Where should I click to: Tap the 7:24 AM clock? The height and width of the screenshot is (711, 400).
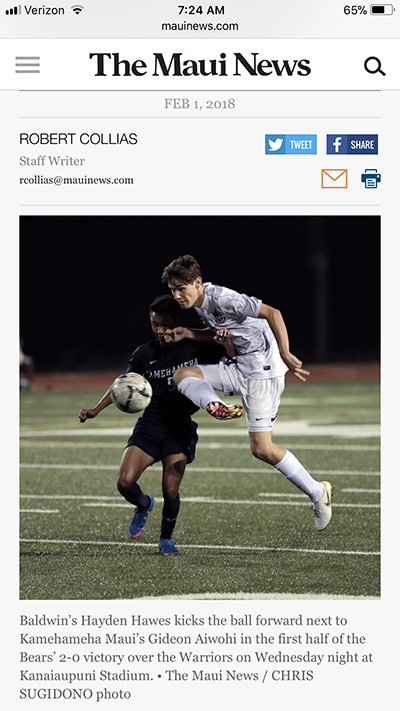coord(200,10)
